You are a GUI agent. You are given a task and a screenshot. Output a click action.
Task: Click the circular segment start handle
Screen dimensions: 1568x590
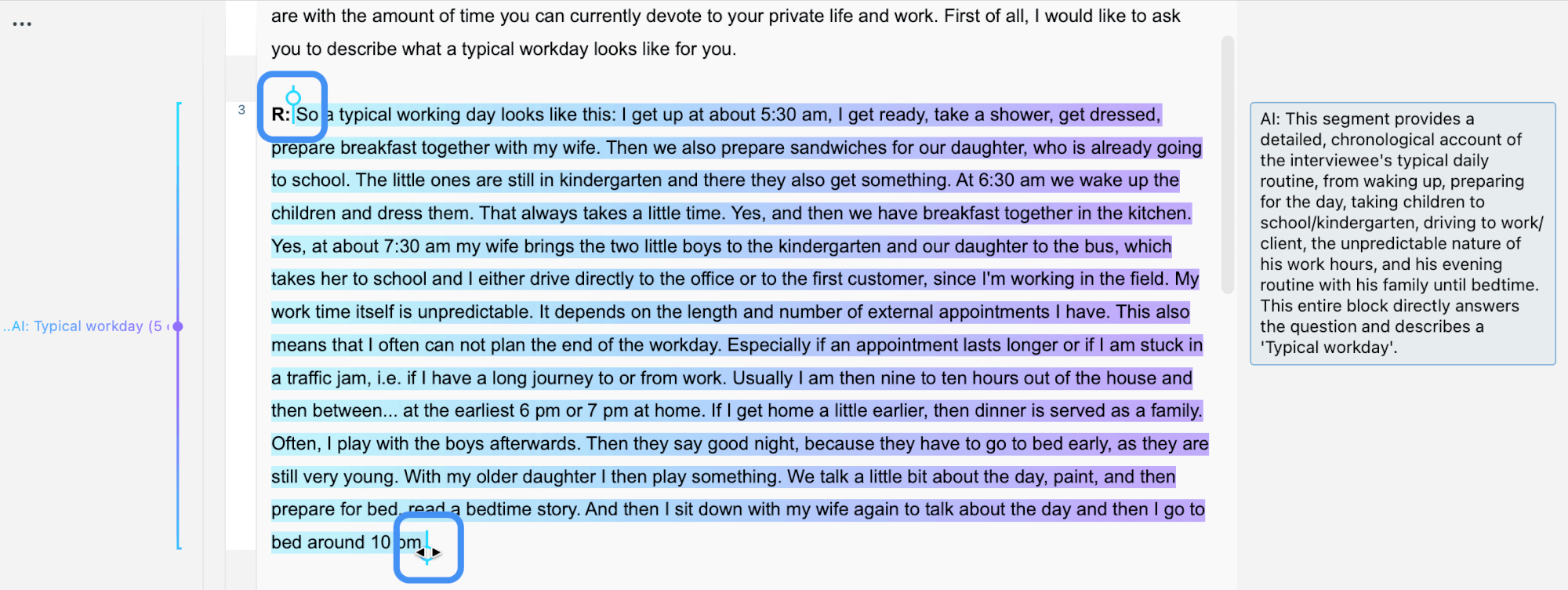pos(293,98)
